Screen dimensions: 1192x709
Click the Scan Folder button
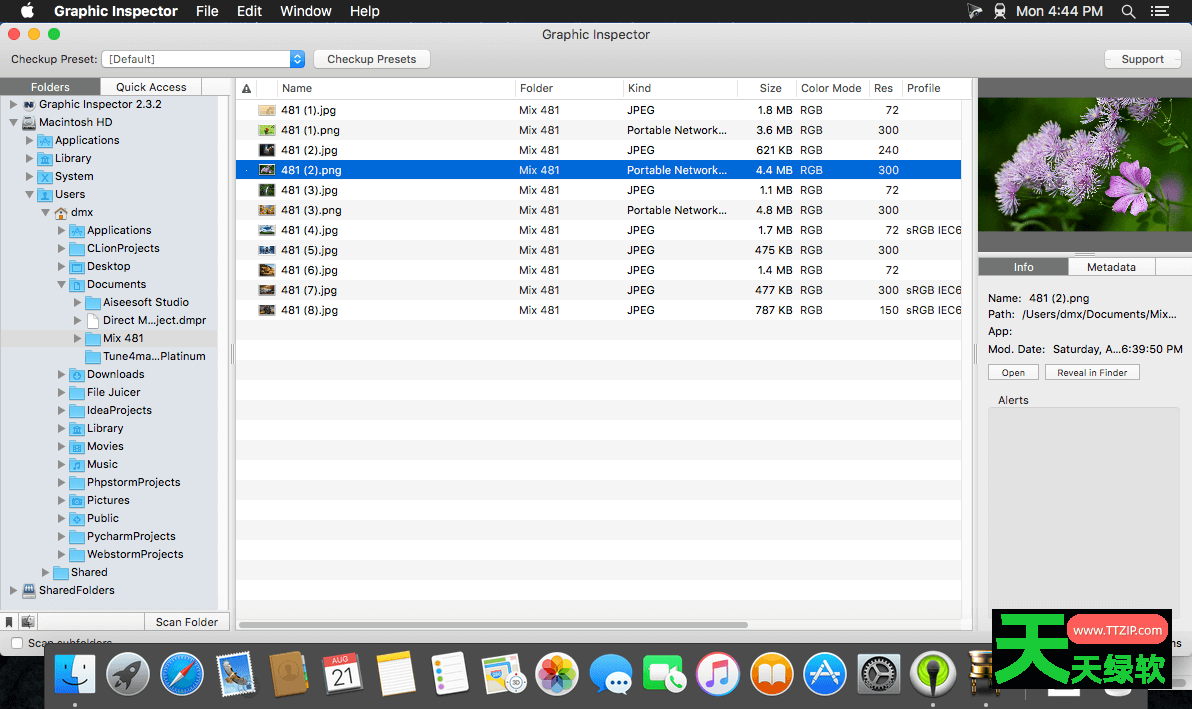(x=186, y=622)
